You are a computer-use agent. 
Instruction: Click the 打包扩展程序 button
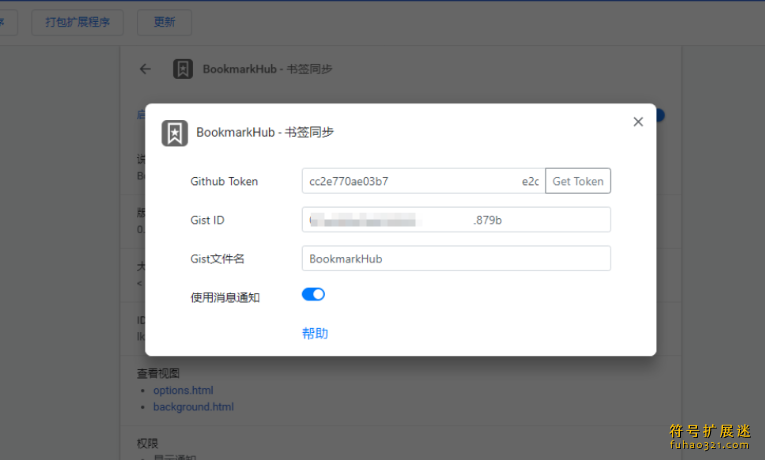(x=78, y=22)
